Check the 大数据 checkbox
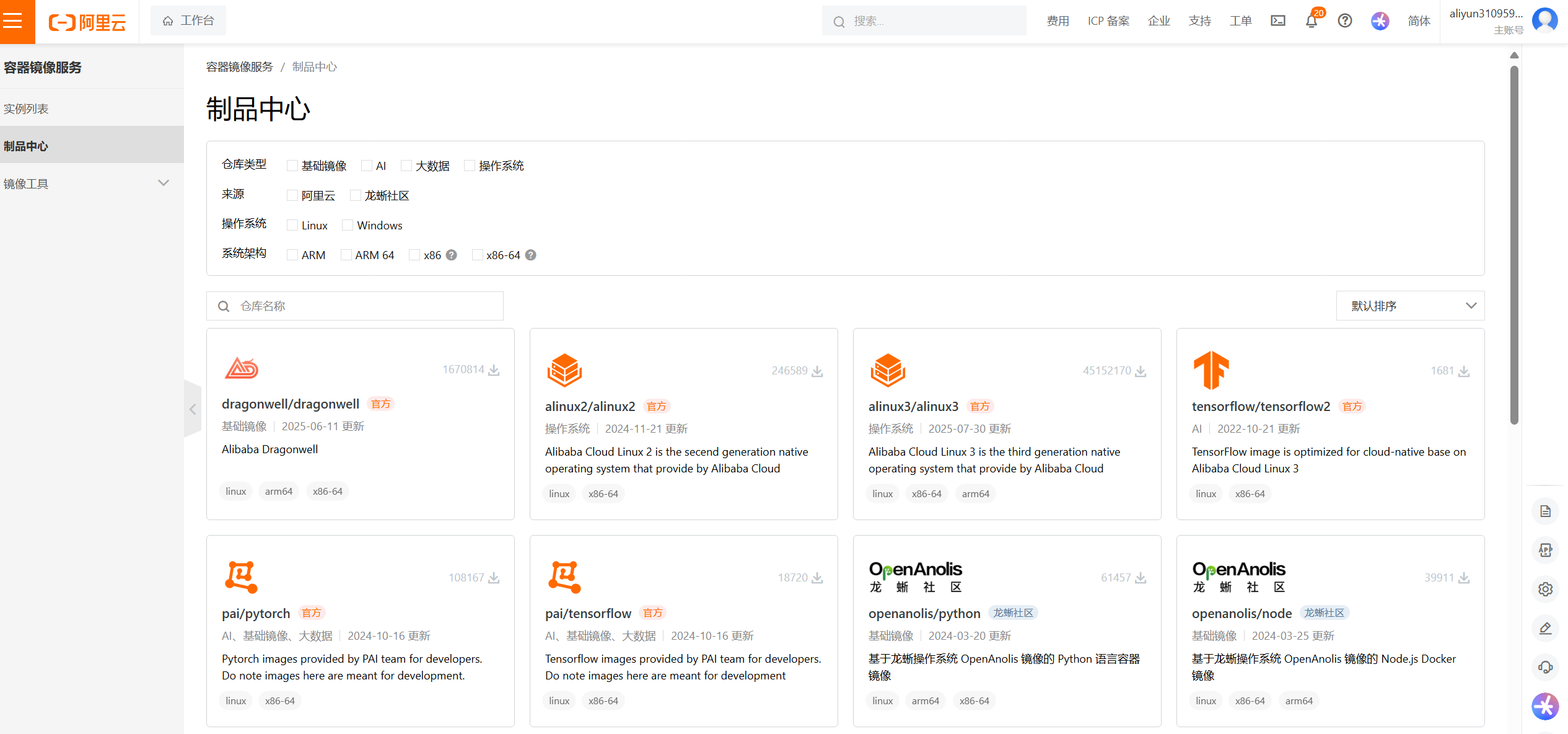 (x=406, y=166)
